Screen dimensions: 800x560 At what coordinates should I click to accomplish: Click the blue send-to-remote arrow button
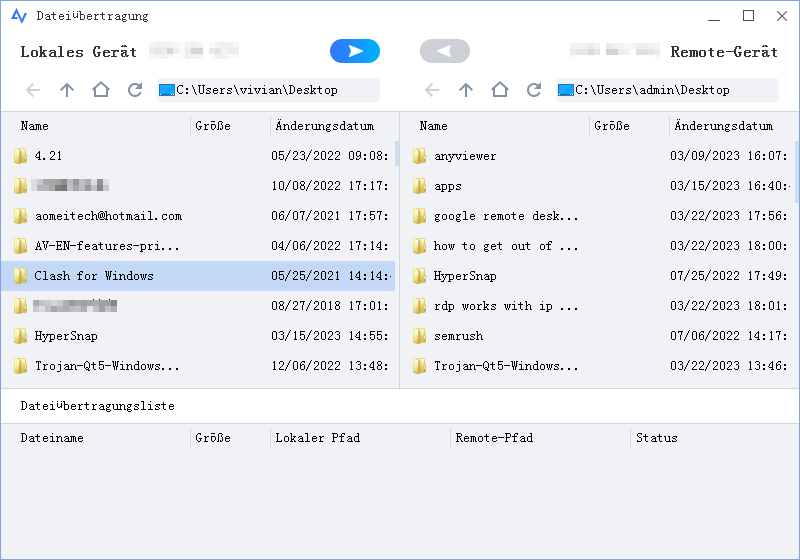click(x=355, y=51)
